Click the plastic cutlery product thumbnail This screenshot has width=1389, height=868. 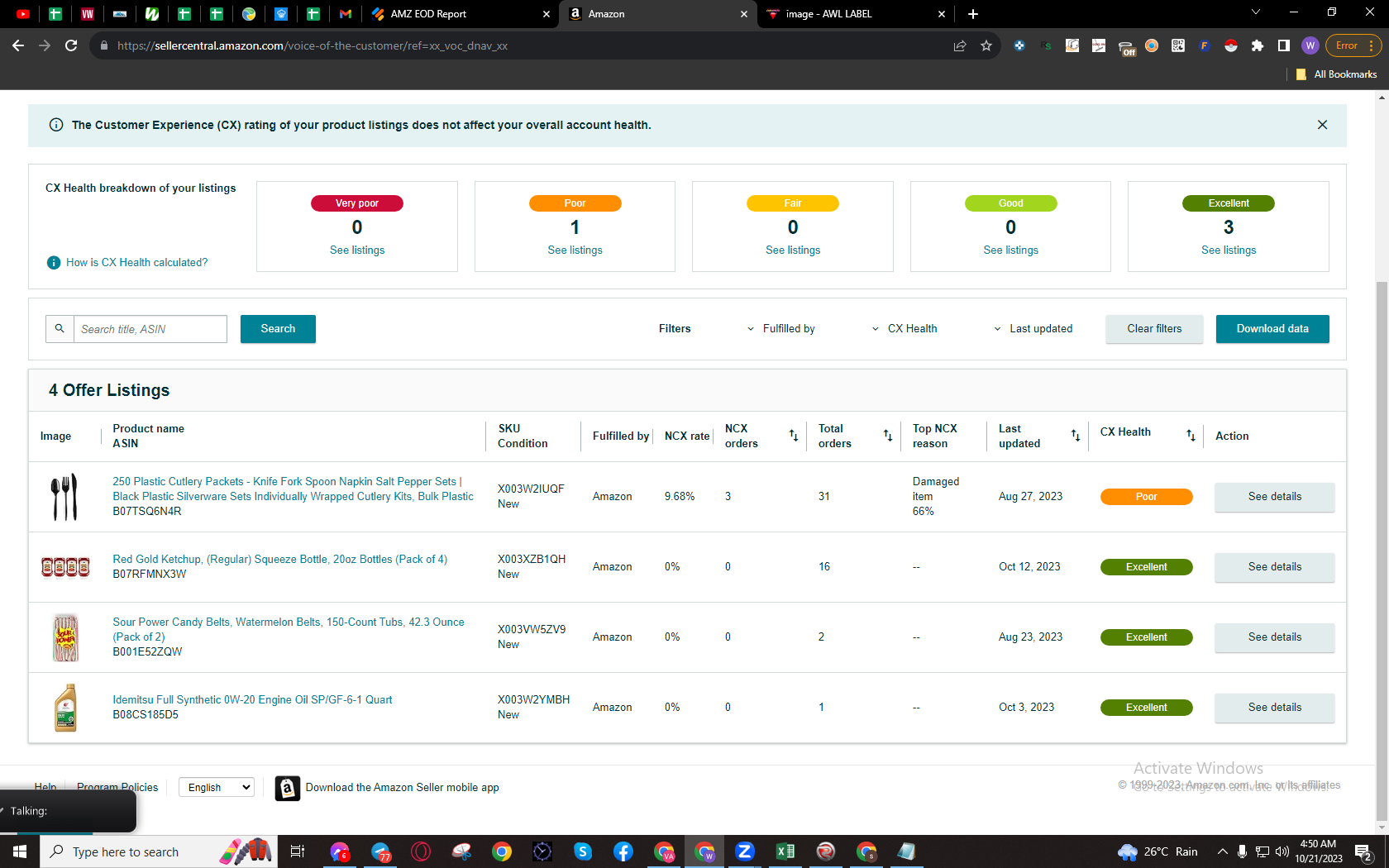[64, 497]
